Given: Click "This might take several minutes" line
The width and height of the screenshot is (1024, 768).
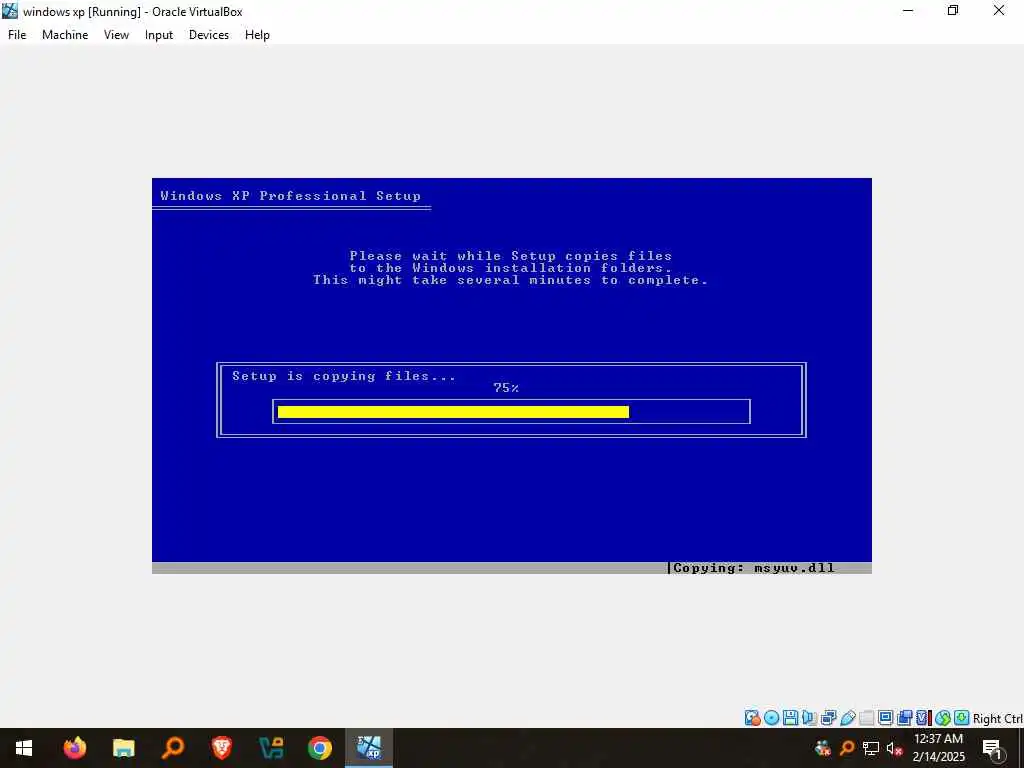Looking at the screenshot, I should [x=511, y=280].
